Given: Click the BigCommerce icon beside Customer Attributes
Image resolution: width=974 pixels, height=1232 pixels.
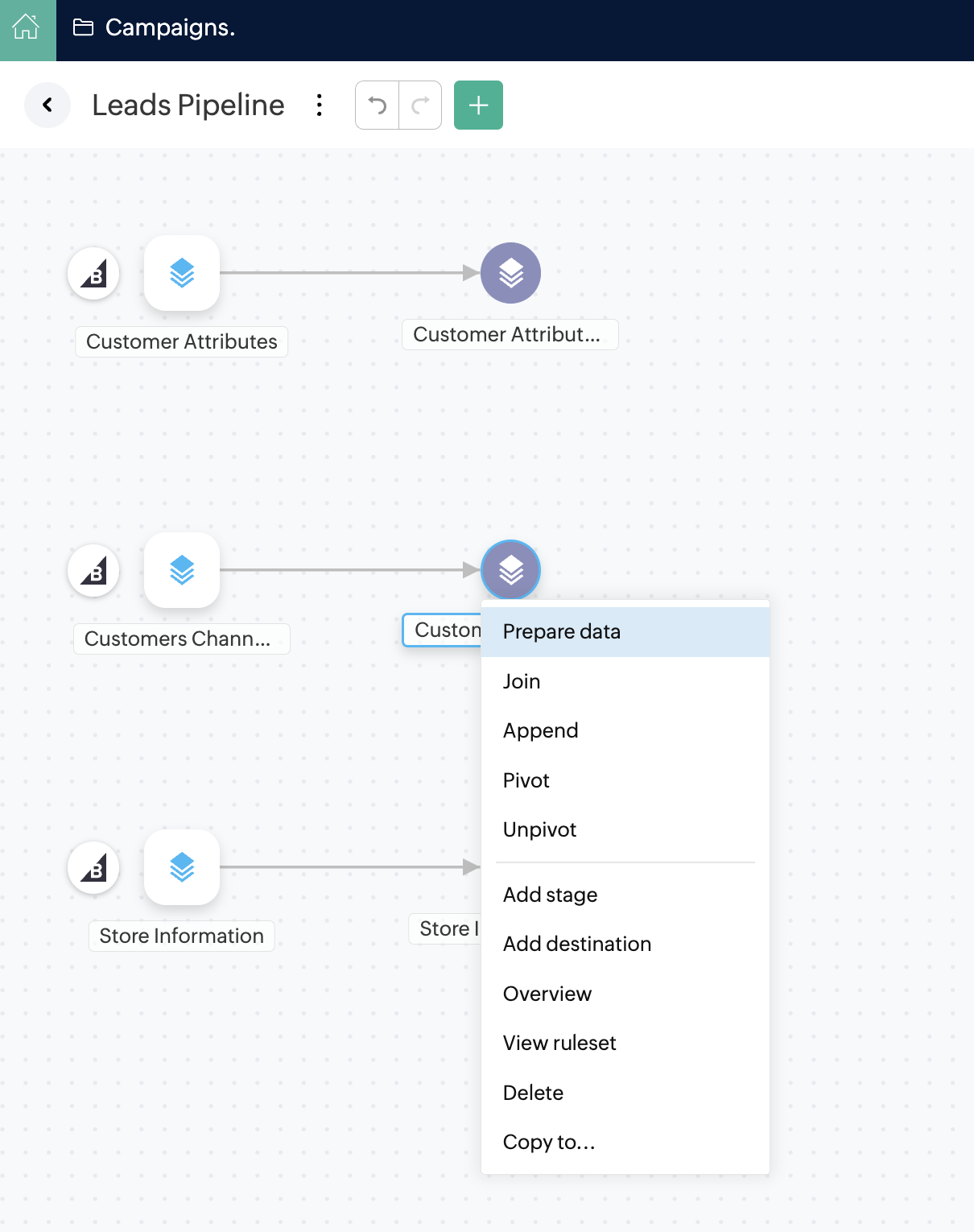Looking at the screenshot, I should coord(94,274).
